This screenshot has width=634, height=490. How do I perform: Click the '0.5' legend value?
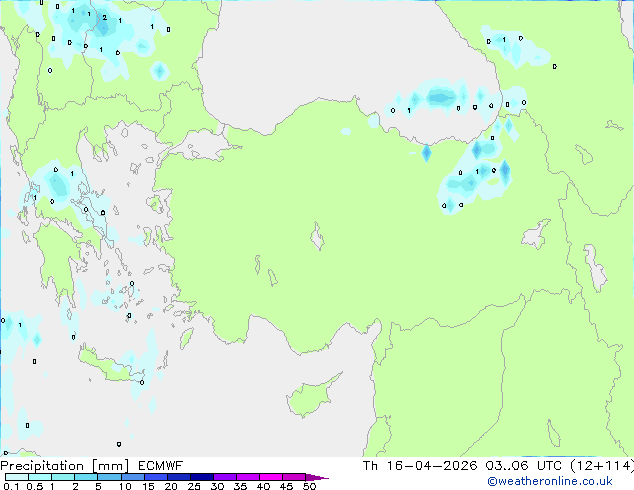pos(35,486)
